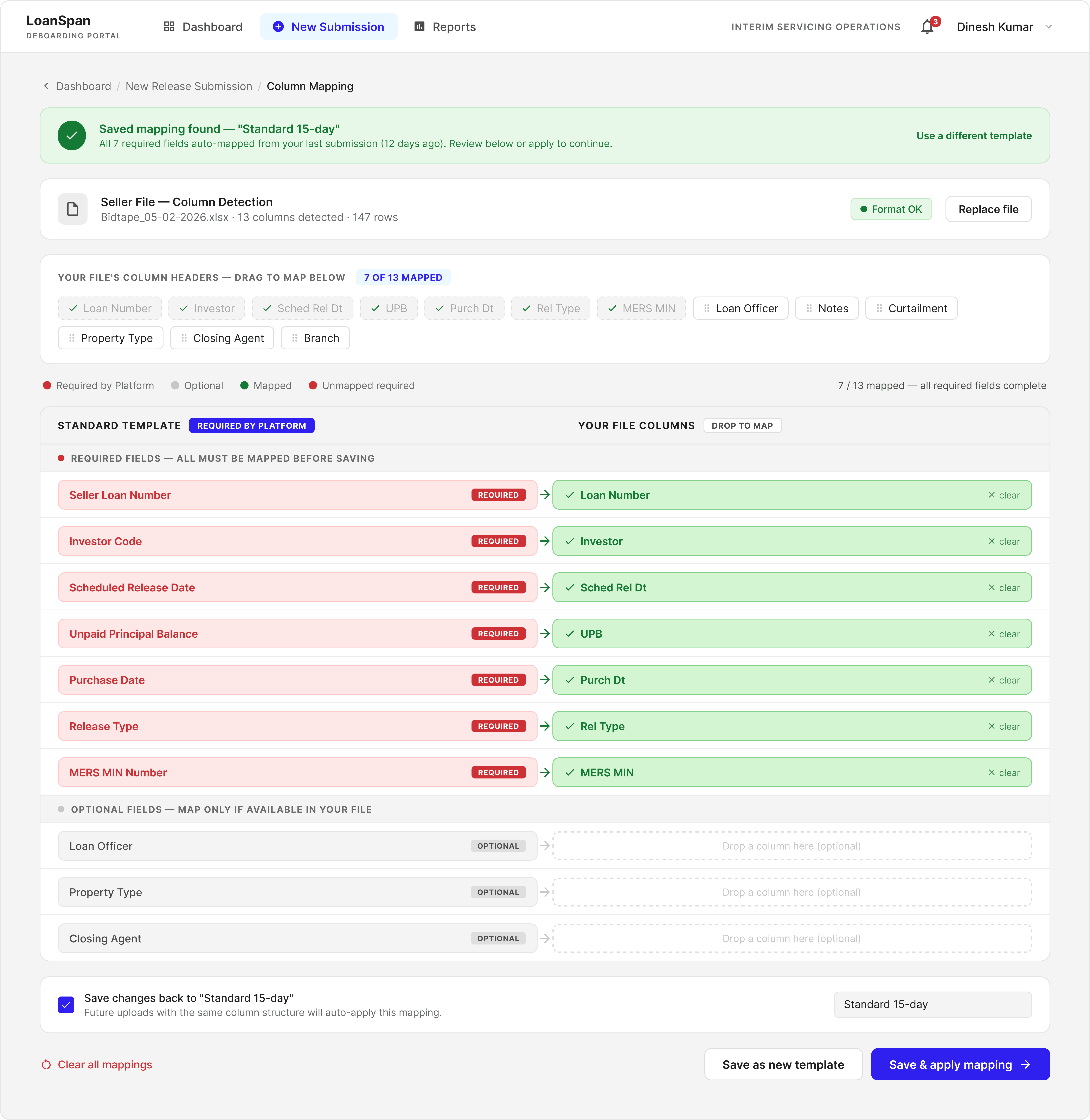Viewport: 1090px width, 1120px height.
Task: Clear the UPB mapping
Action: [x=1004, y=634]
